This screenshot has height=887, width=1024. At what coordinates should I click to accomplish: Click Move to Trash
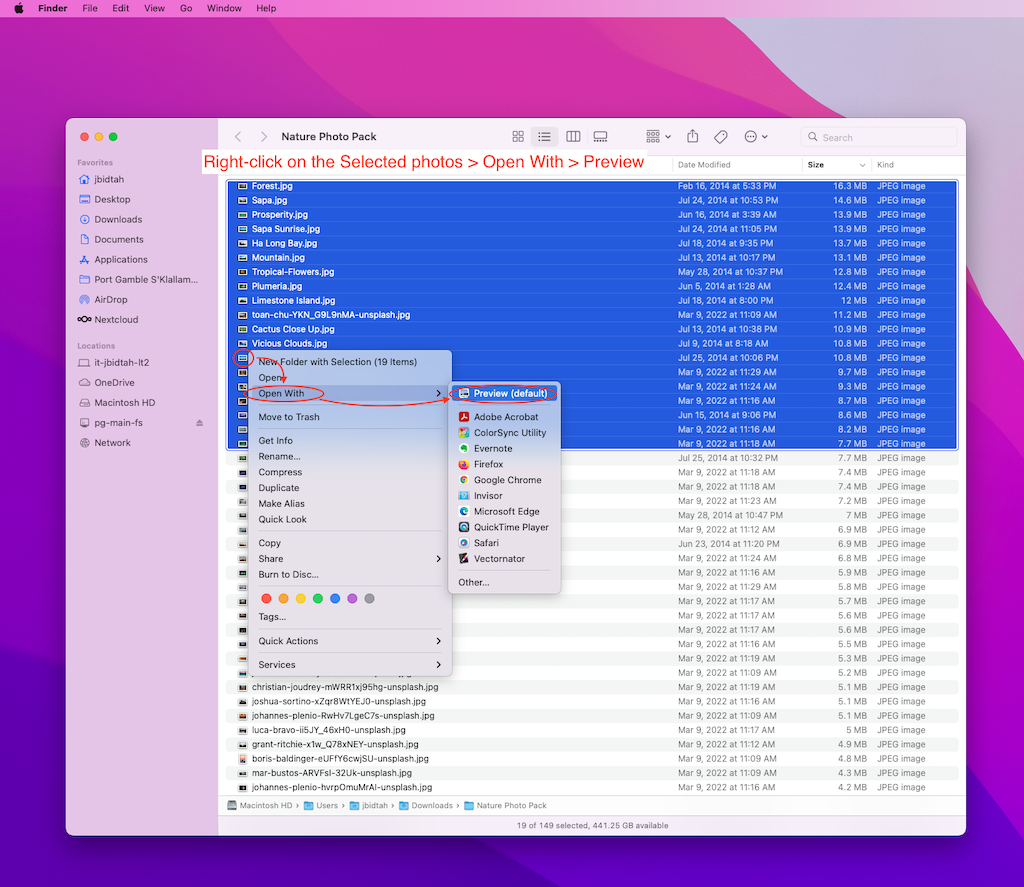349,417
